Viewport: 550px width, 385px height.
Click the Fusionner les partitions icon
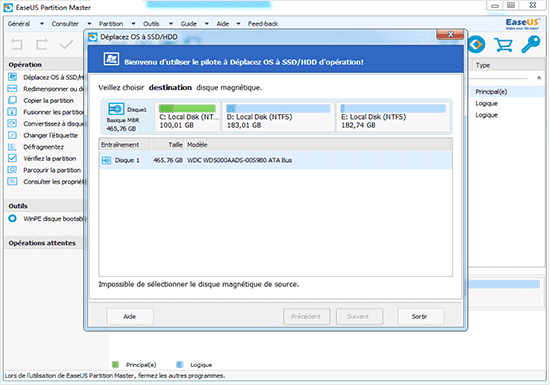click(x=12, y=112)
